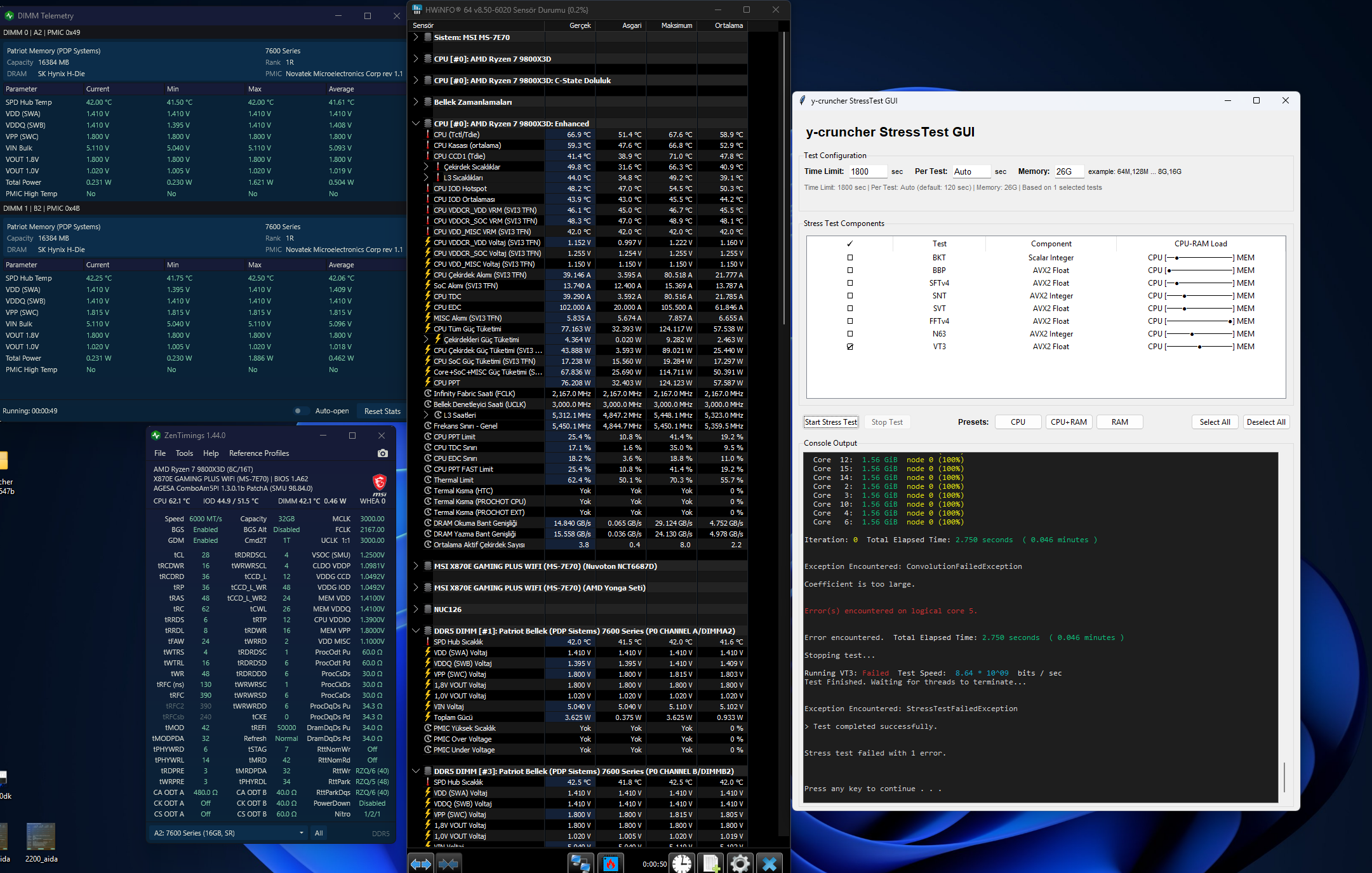Click the Per Test input field
The image size is (1372, 873).
click(x=971, y=171)
